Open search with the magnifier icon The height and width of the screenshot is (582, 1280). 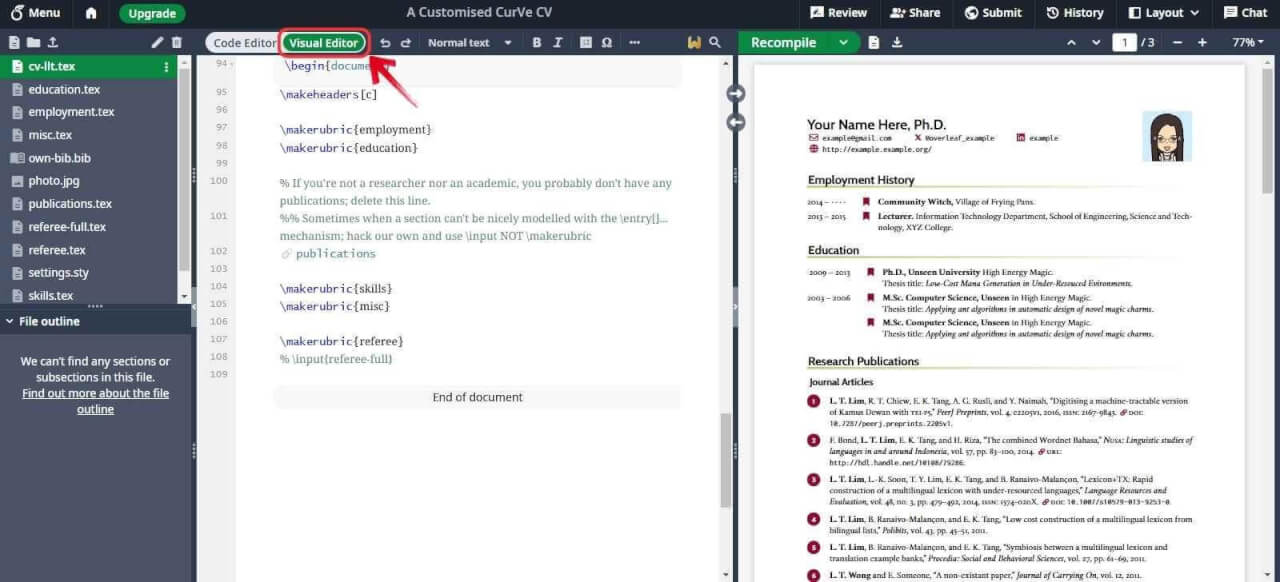[712, 42]
